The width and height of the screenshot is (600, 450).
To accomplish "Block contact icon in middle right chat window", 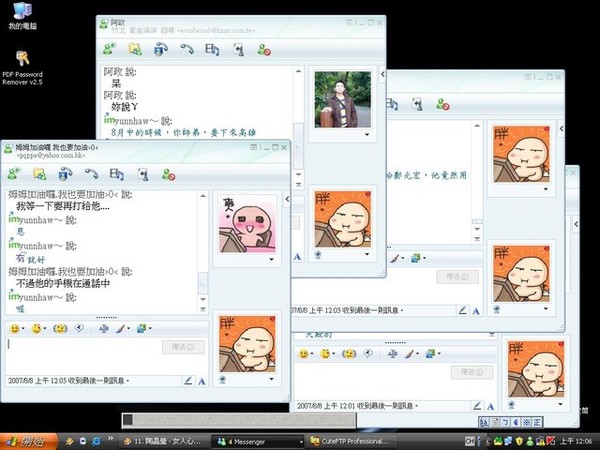I will [x=443, y=104].
